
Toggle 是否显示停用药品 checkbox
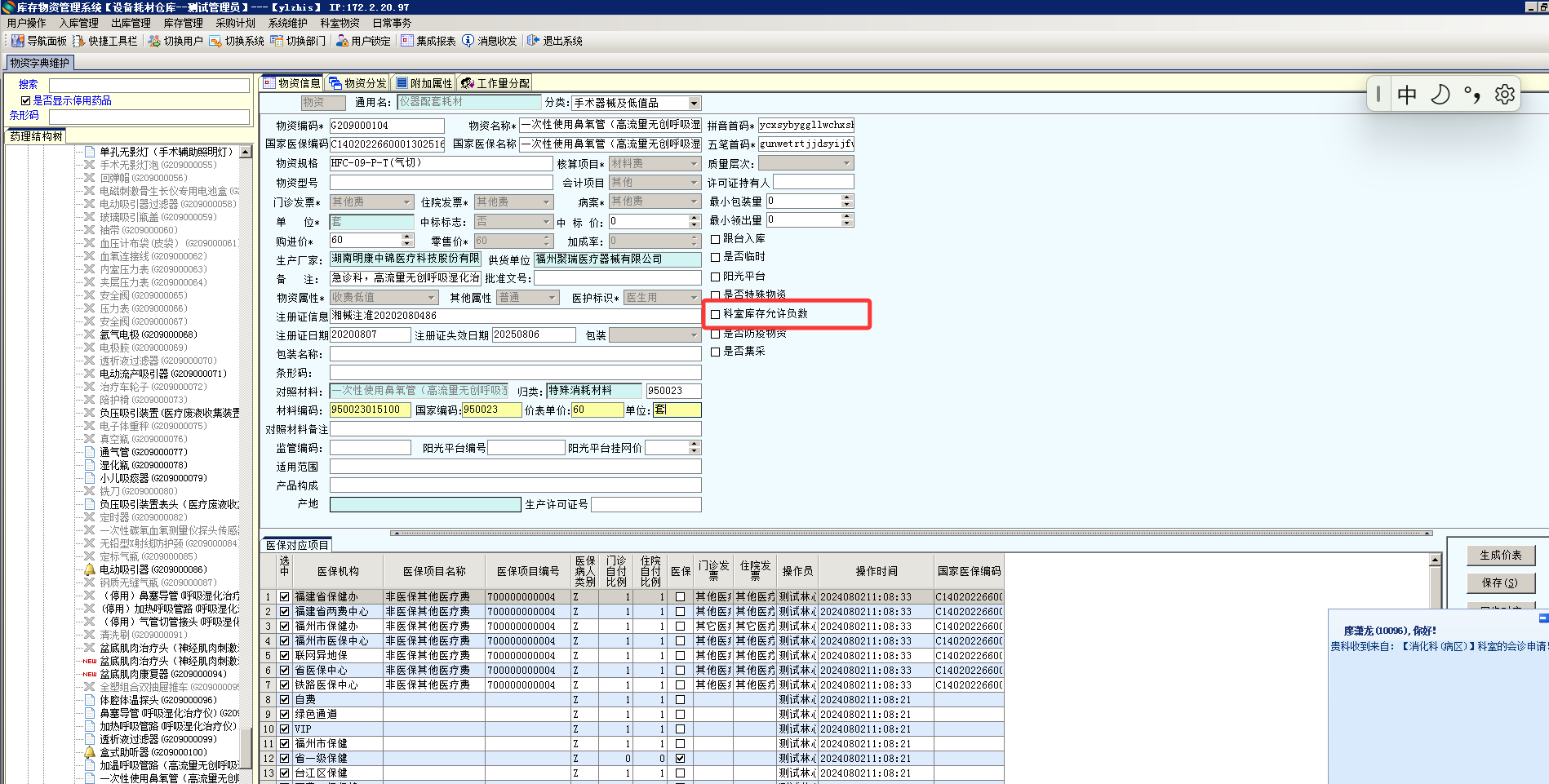click(x=26, y=101)
